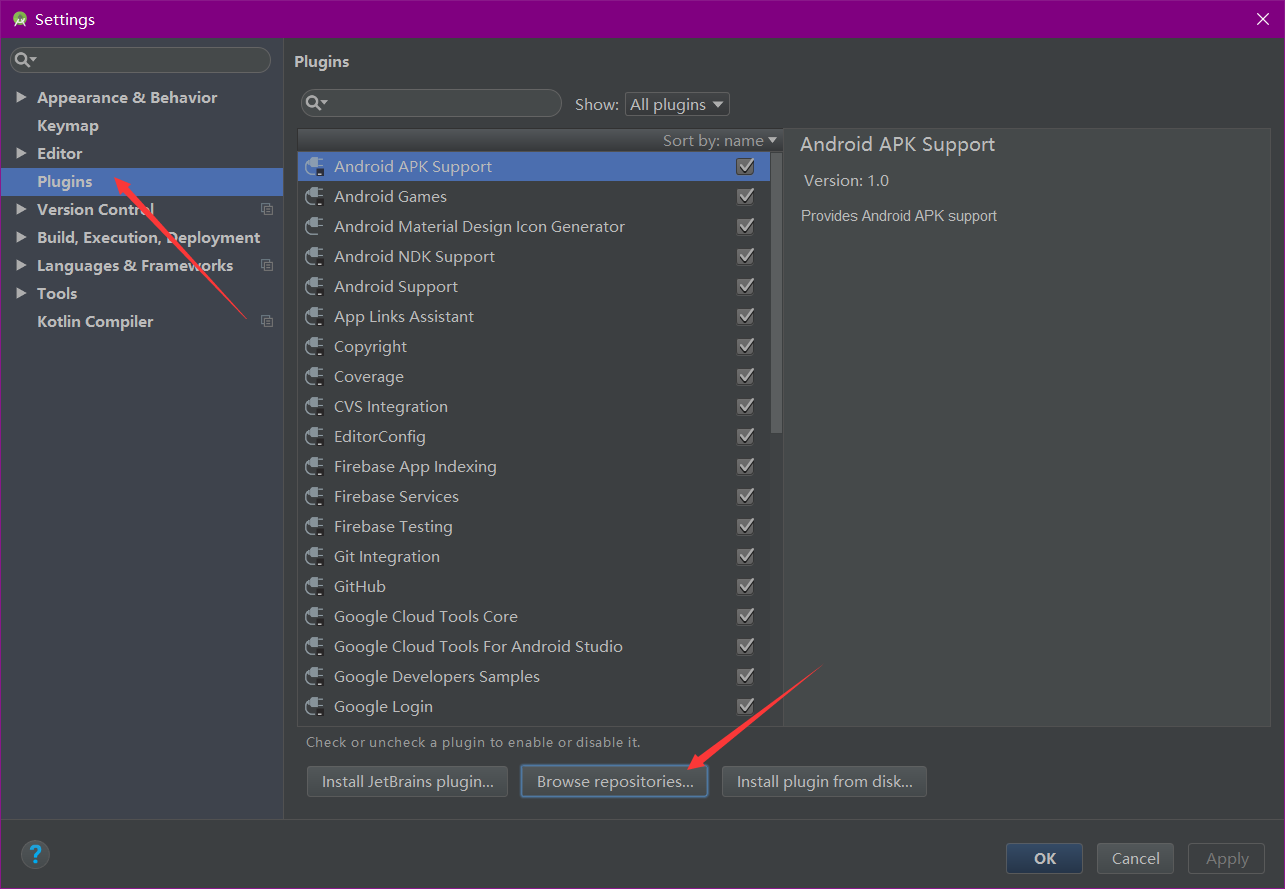1285x889 pixels.
Task: Focus the settings search field
Action: click(x=140, y=60)
